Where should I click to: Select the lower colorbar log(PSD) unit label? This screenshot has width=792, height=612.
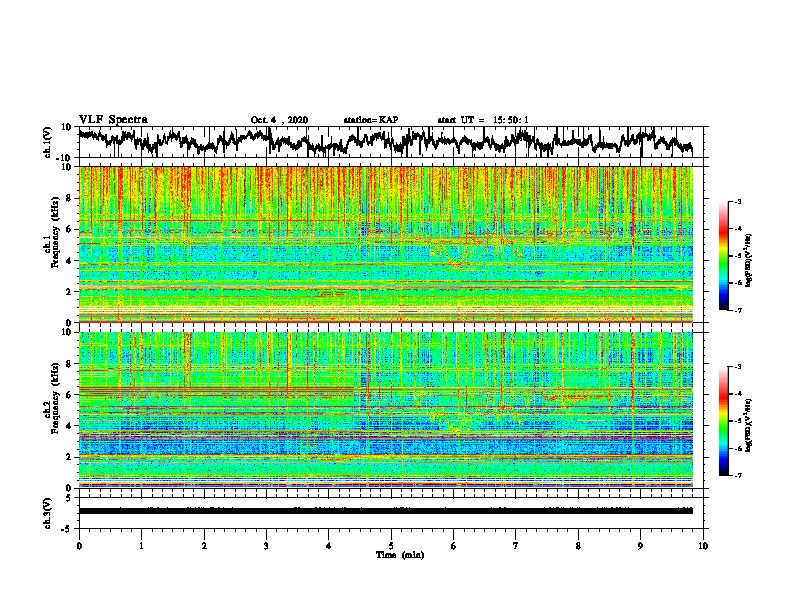tap(749, 425)
